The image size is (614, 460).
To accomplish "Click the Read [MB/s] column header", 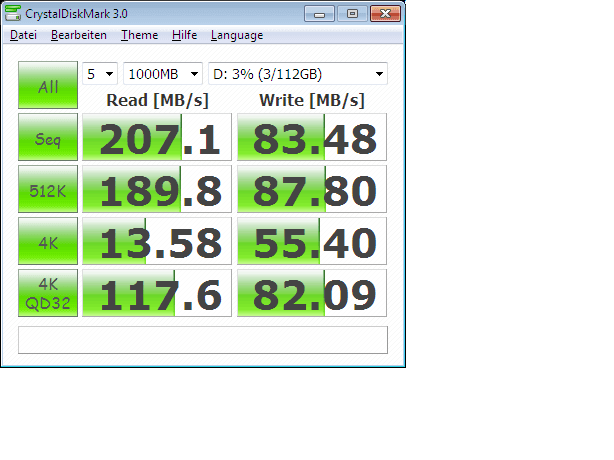I will 157,100.
